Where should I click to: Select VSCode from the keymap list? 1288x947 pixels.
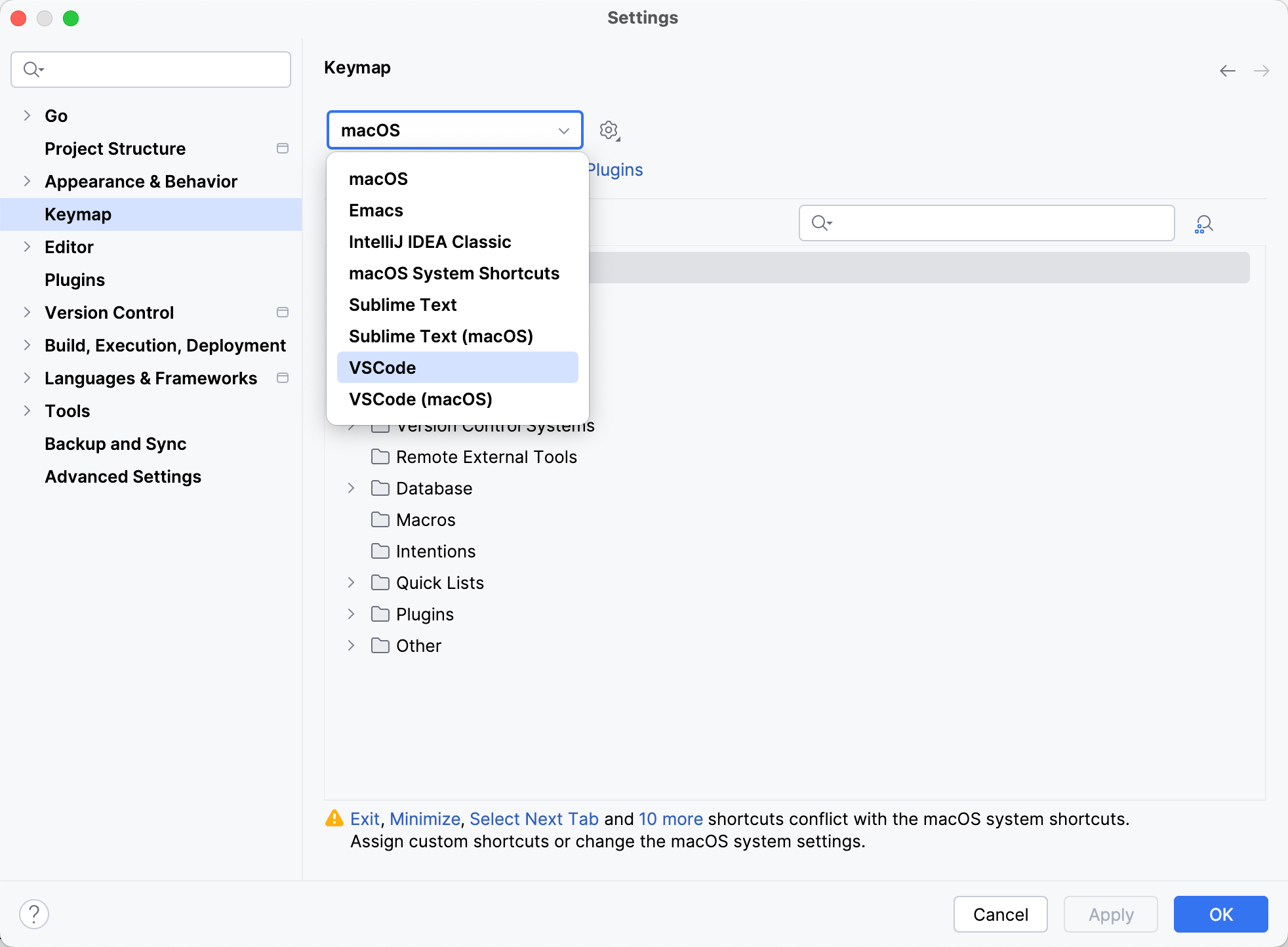pyautogui.click(x=382, y=367)
